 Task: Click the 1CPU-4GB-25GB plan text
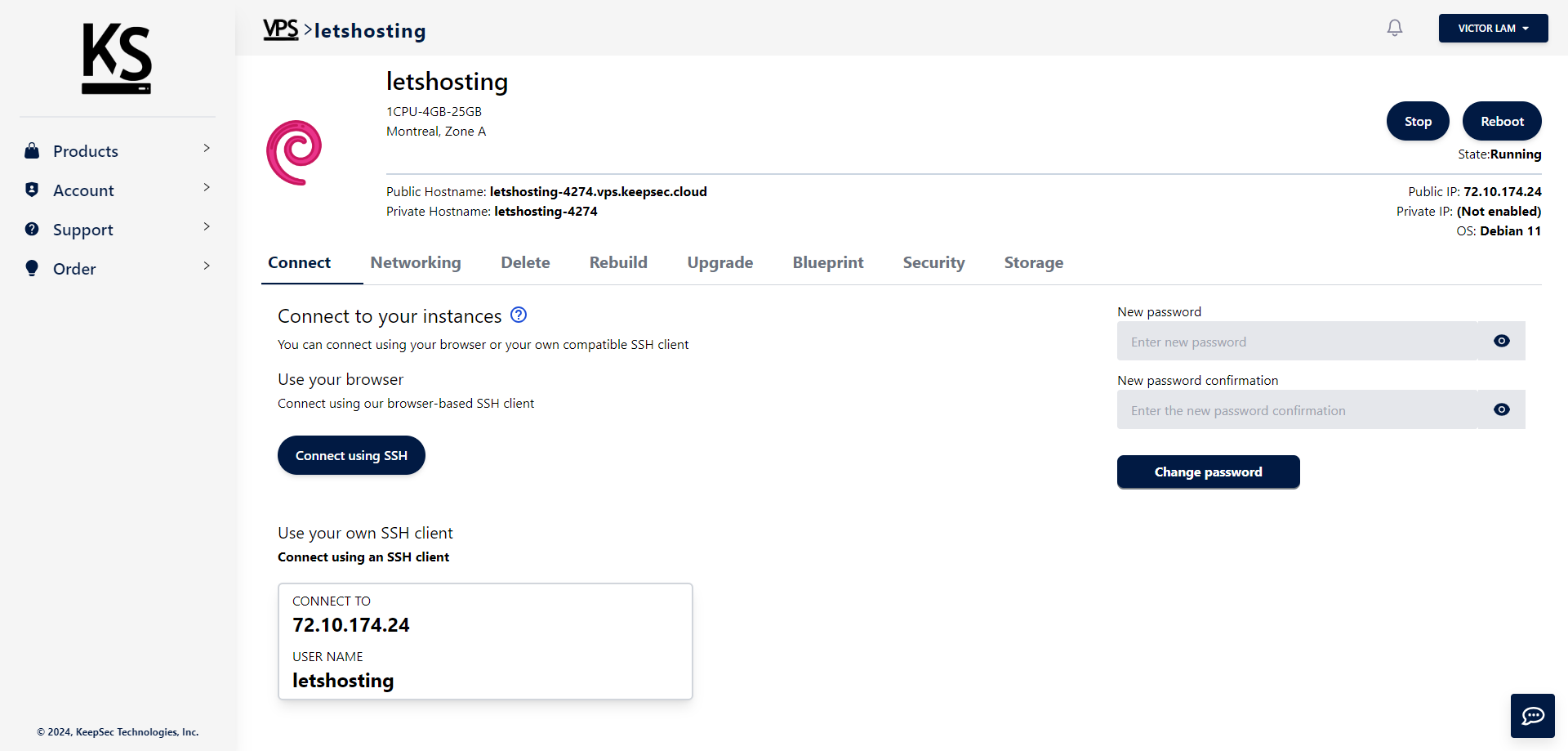(434, 111)
